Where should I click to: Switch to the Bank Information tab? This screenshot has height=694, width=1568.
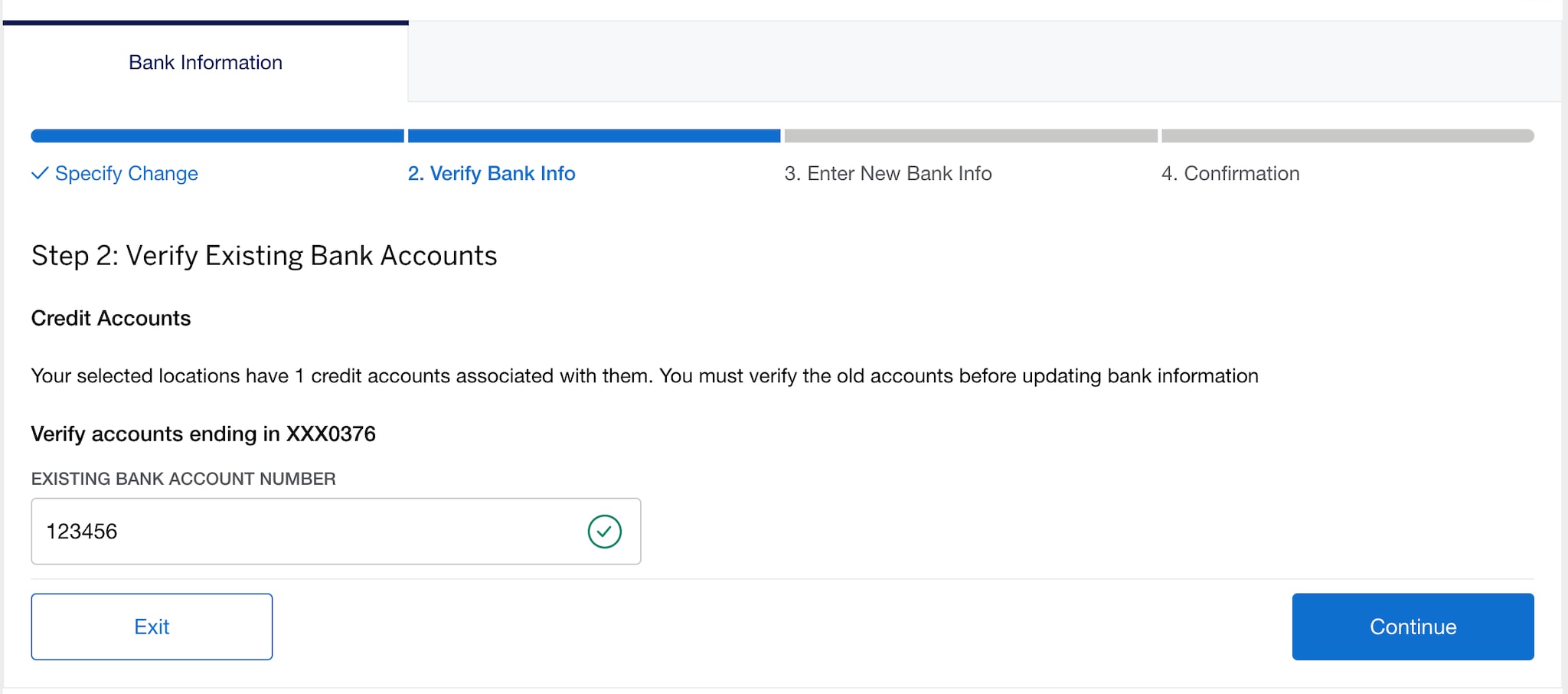(x=205, y=62)
